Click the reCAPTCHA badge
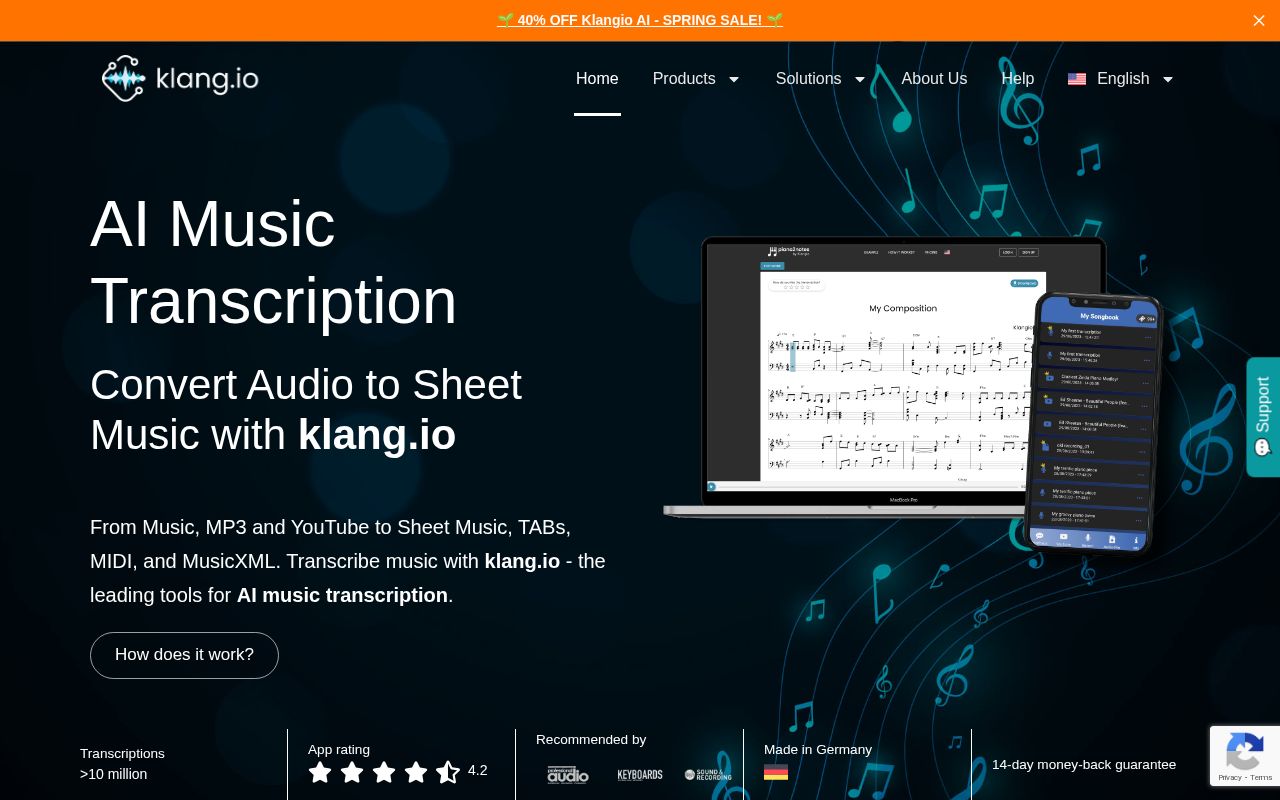The height and width of the screenshot is (800, 1280). (x=1245, y=756)
